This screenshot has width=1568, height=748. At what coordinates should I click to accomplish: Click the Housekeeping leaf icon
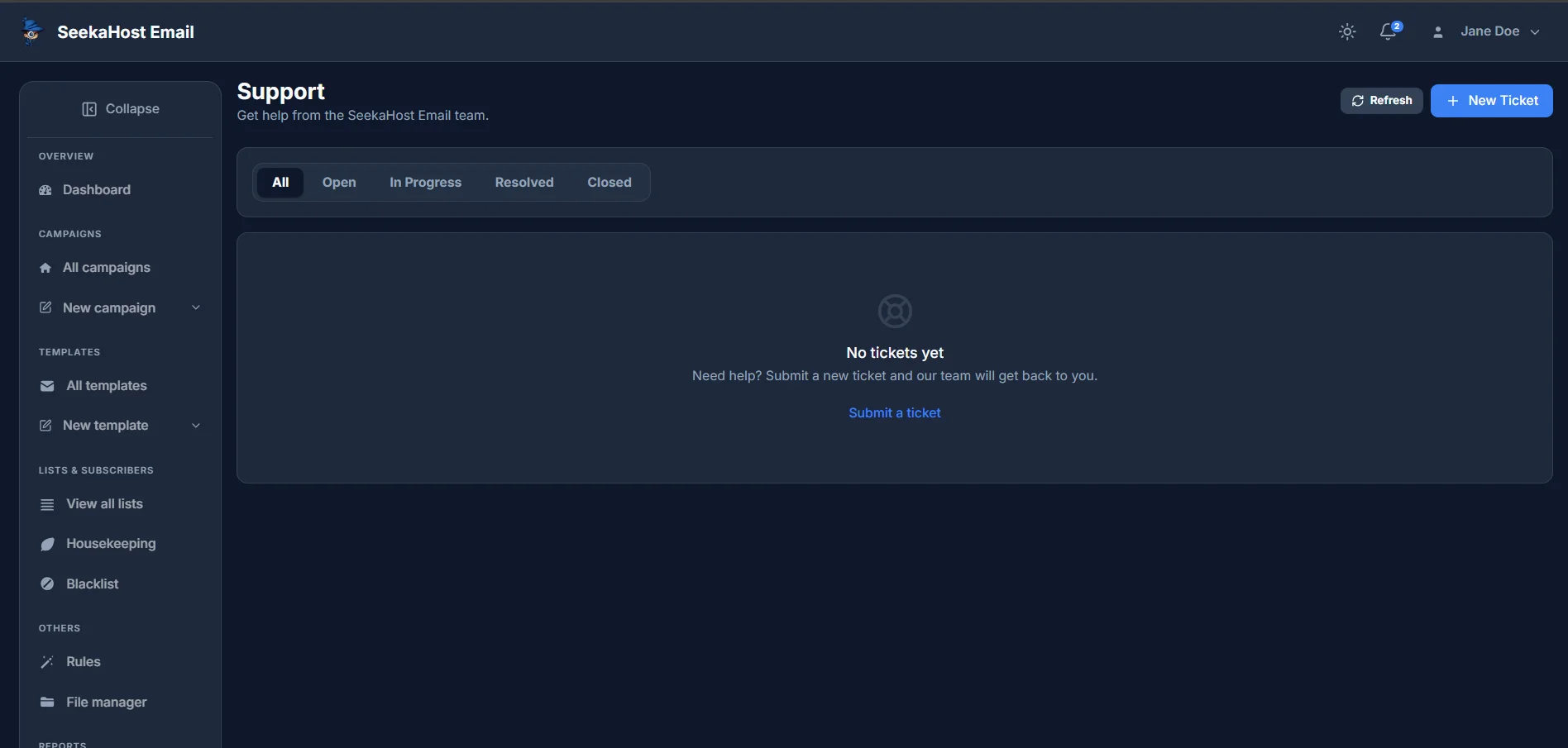pyautogui.click(x=47, y=544)
